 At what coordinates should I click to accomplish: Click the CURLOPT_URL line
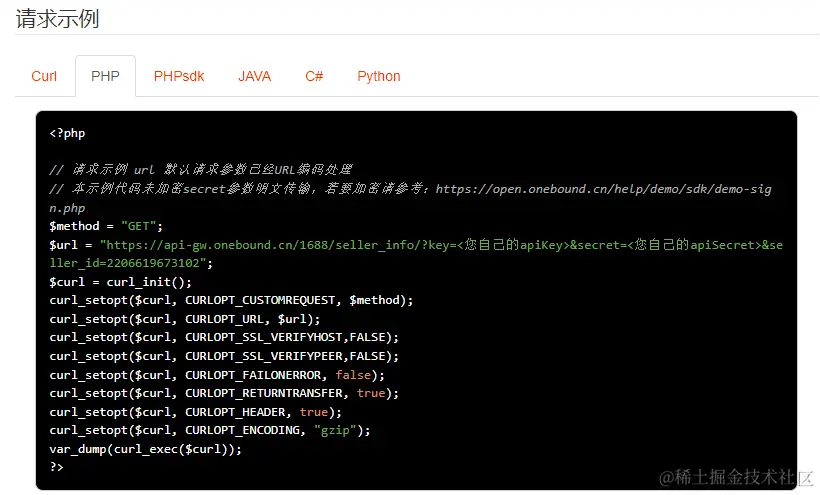tap(185, 319)
